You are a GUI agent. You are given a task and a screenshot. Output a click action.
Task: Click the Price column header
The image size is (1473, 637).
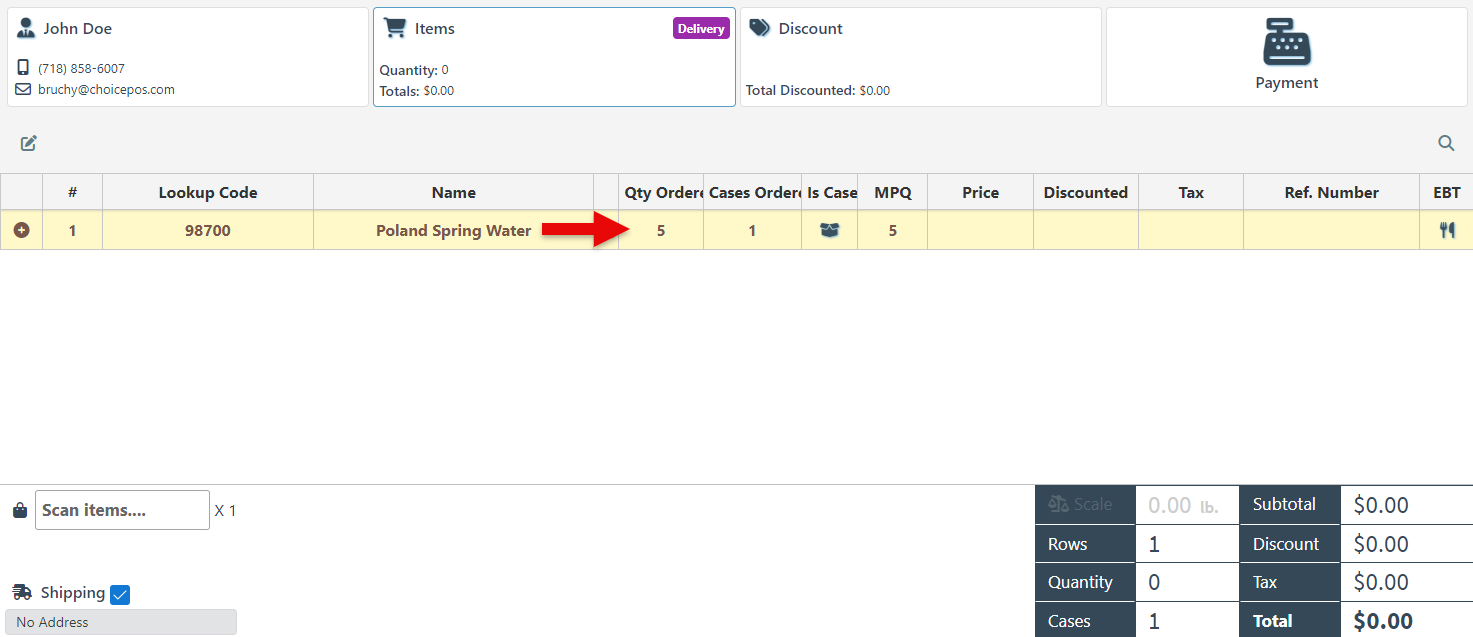click(980, 192)
